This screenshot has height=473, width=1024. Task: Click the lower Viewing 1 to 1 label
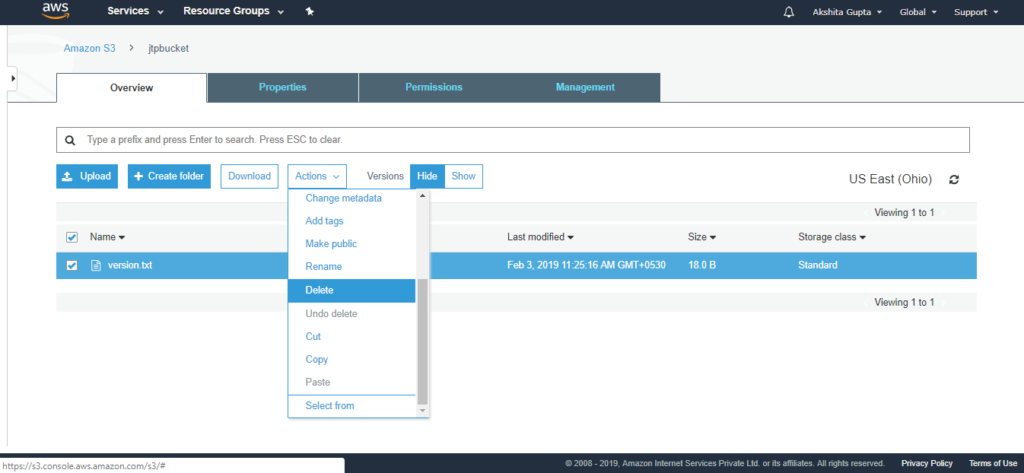904,302
